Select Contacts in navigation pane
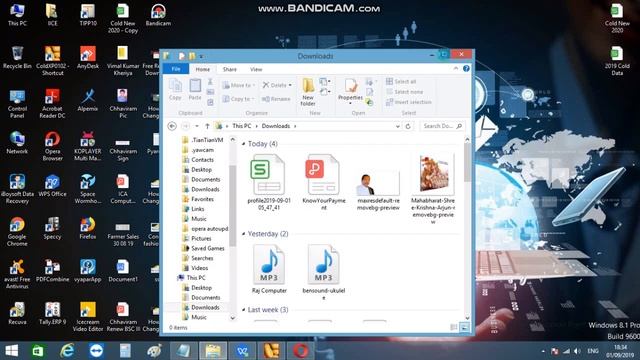 coord(198,160)
